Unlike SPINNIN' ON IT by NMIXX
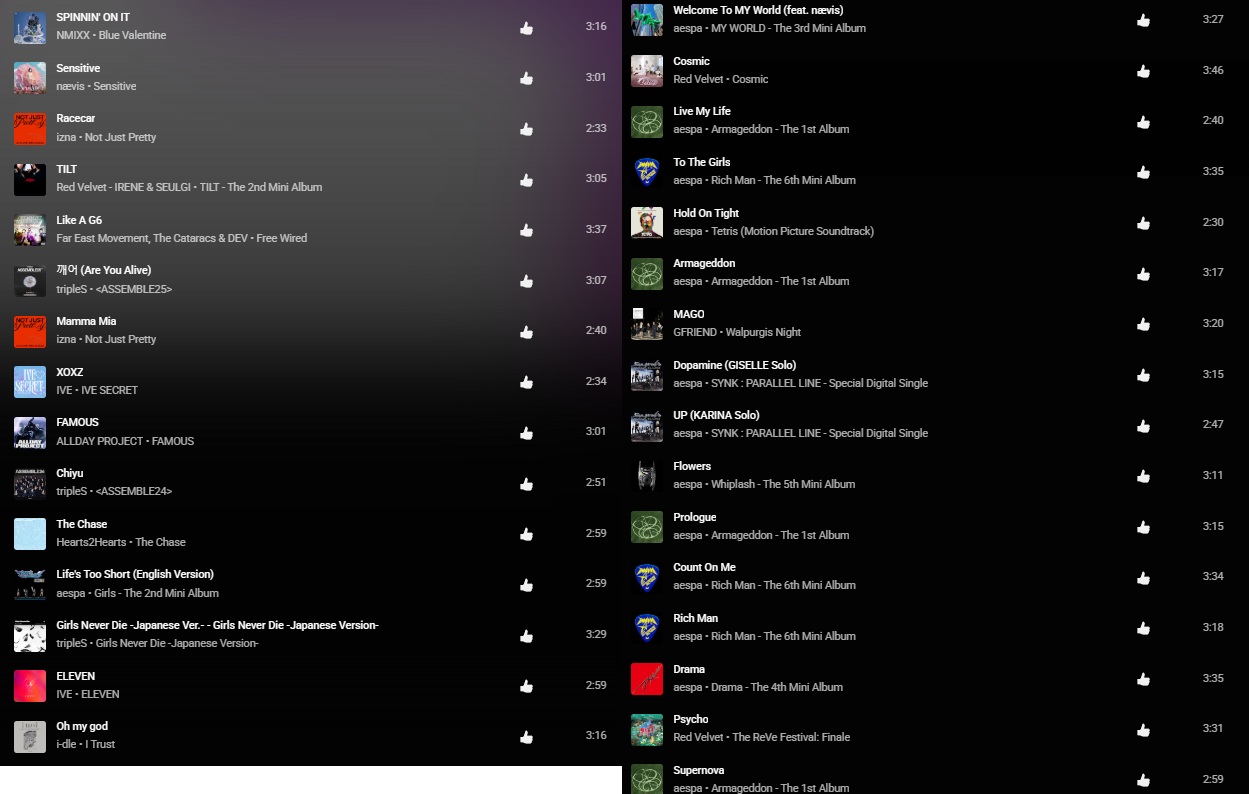 pyautogui.click(x=526, y=27)
